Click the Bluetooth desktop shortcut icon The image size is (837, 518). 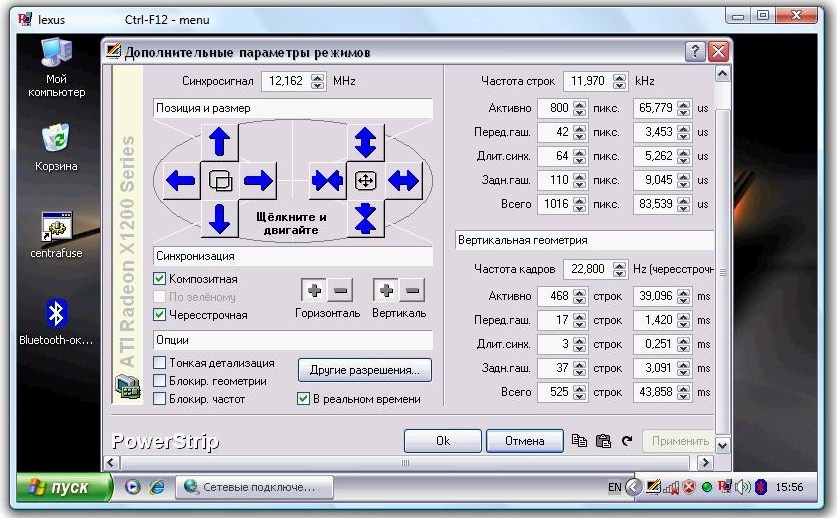point(57,314)
